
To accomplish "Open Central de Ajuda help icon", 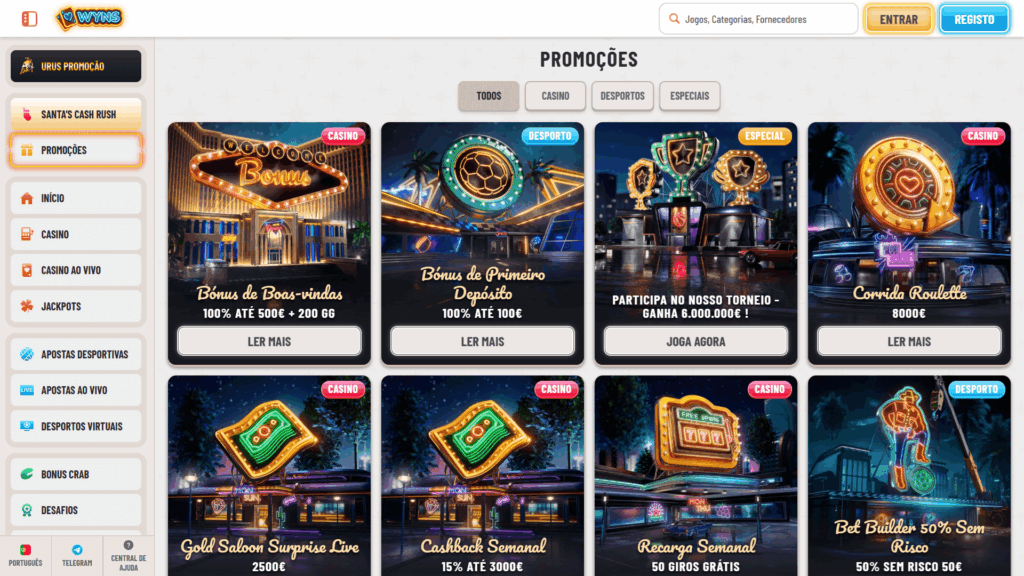I will [x=128, y=556].
